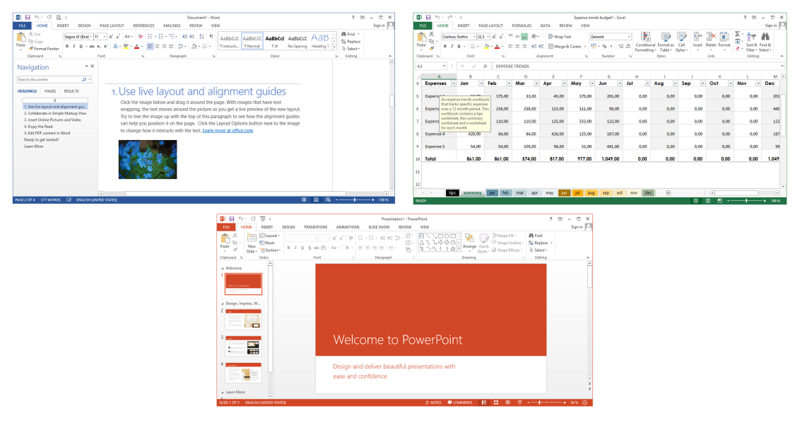Toggle Show/Hide paragraph marks in Word
The width and height of the screenshot is (800, 423).
pos(211,37)
